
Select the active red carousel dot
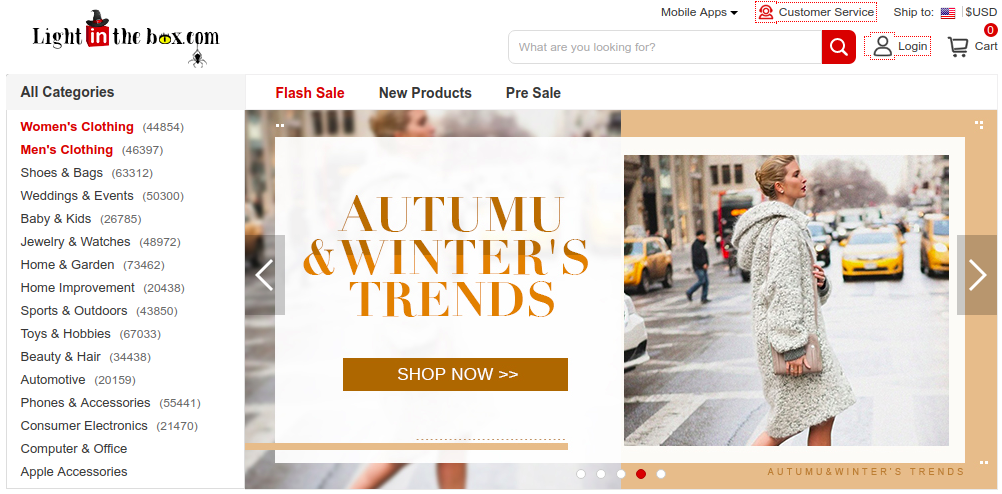641,474
